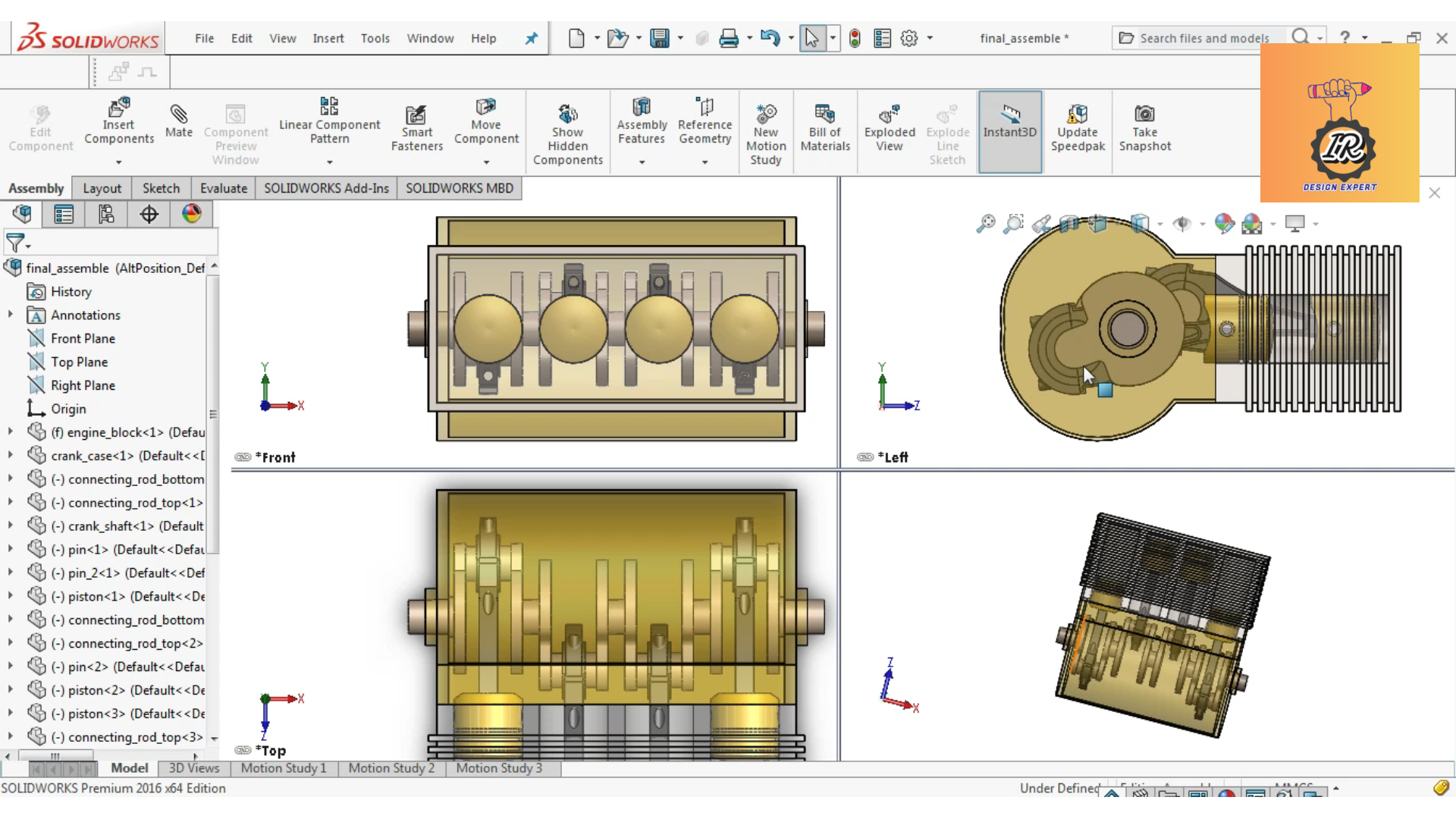This screenshot has width=1456, height=819.
Task: Open the ConfigurationManager tab icon
Action: [106, 215]
